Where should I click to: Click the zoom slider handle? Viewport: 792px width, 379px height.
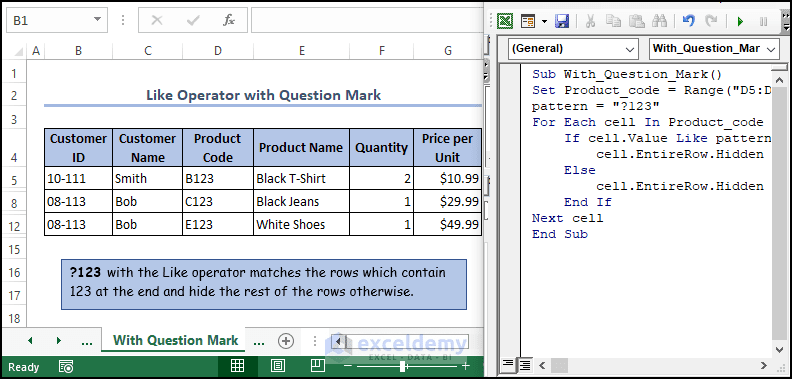[x=403, y=366]
